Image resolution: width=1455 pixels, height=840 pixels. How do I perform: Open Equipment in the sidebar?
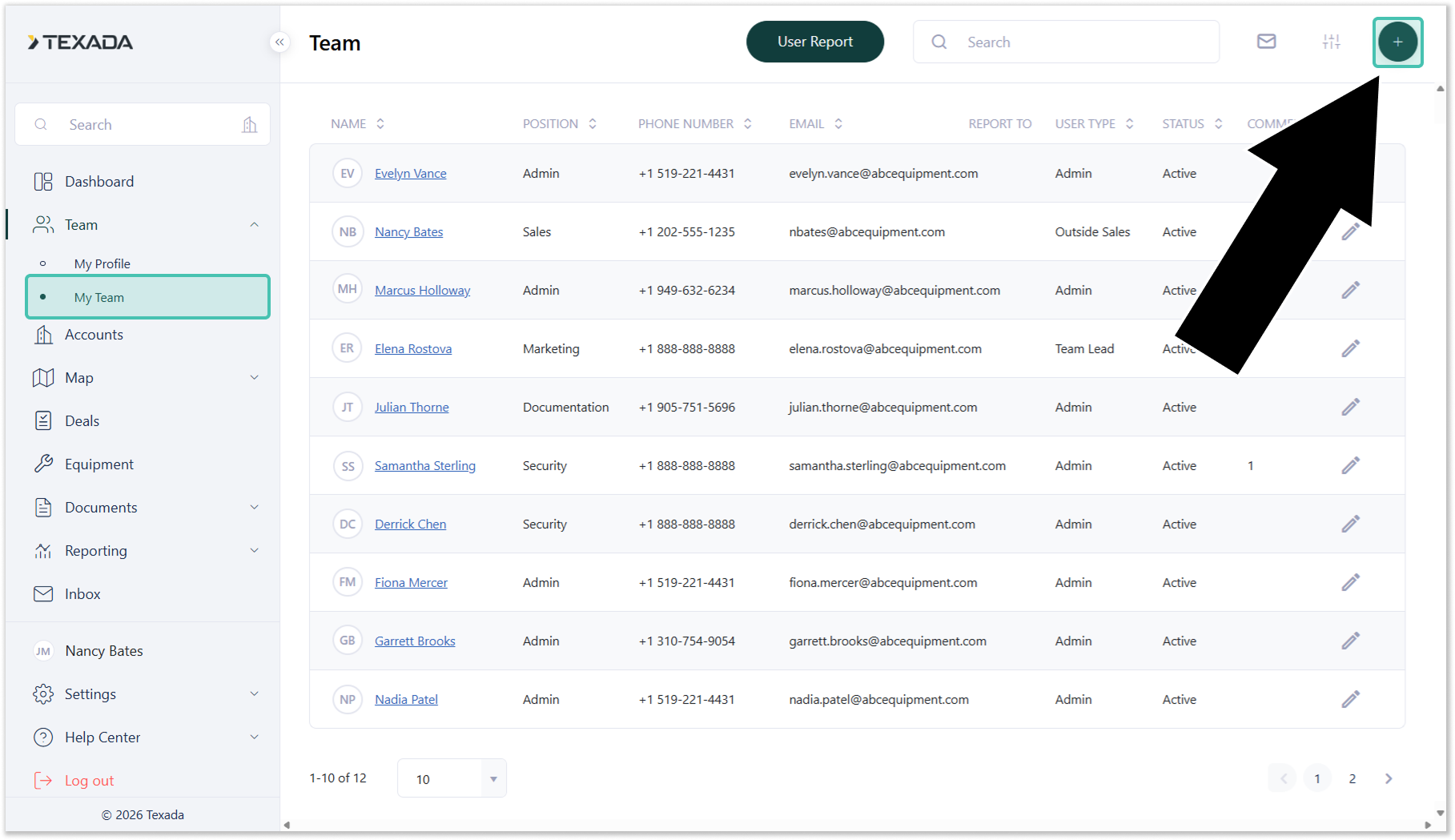pos(99,464)
